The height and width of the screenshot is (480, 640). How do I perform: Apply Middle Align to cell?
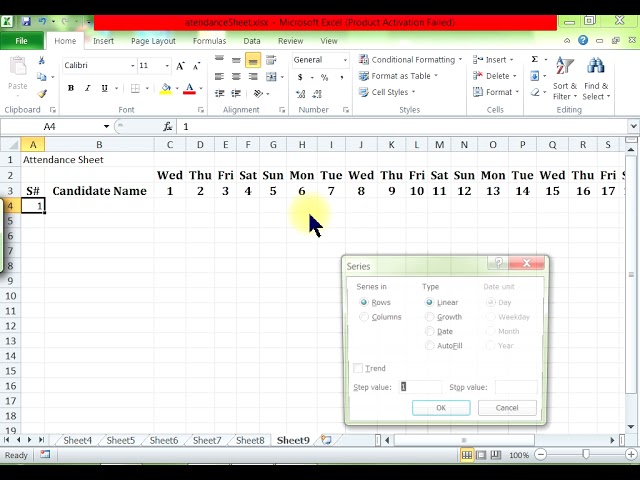(236, 60)
